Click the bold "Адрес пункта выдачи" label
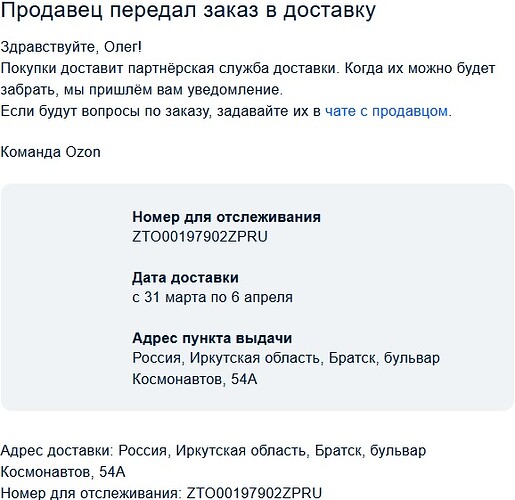 212,338
